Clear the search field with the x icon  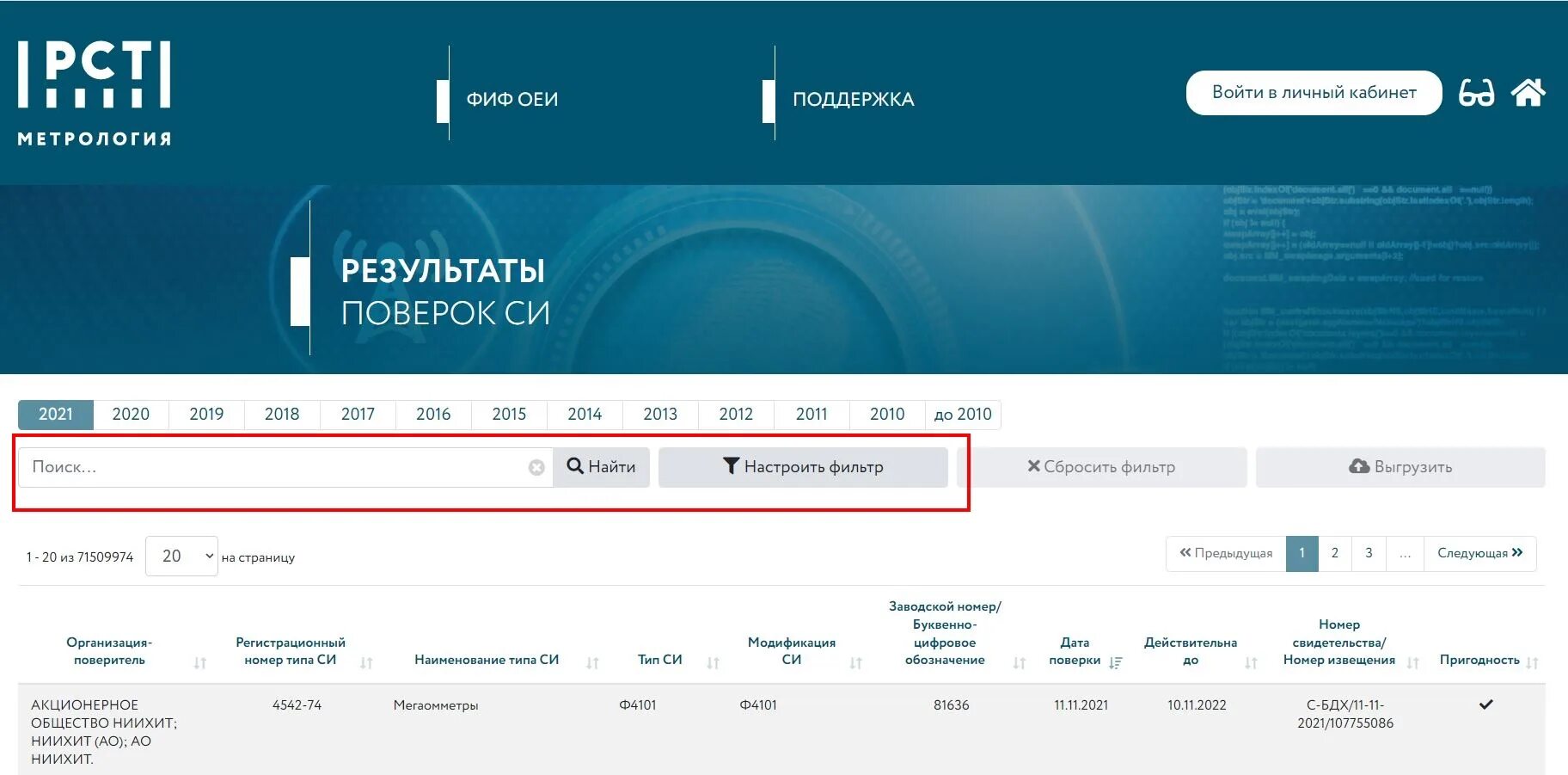[x=536, y=467]
